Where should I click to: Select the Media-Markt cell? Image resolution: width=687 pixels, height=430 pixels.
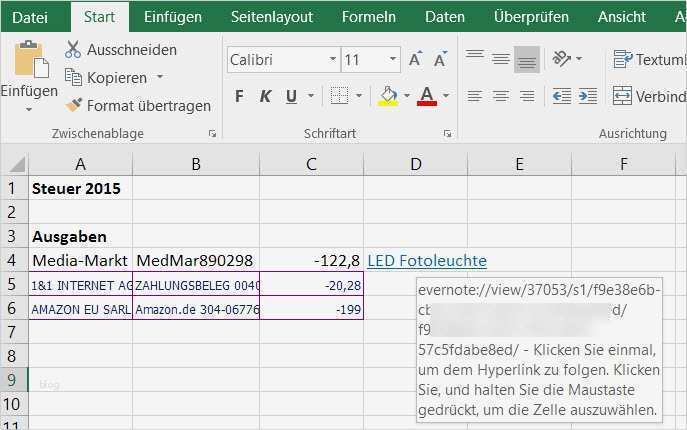point(81,260)
